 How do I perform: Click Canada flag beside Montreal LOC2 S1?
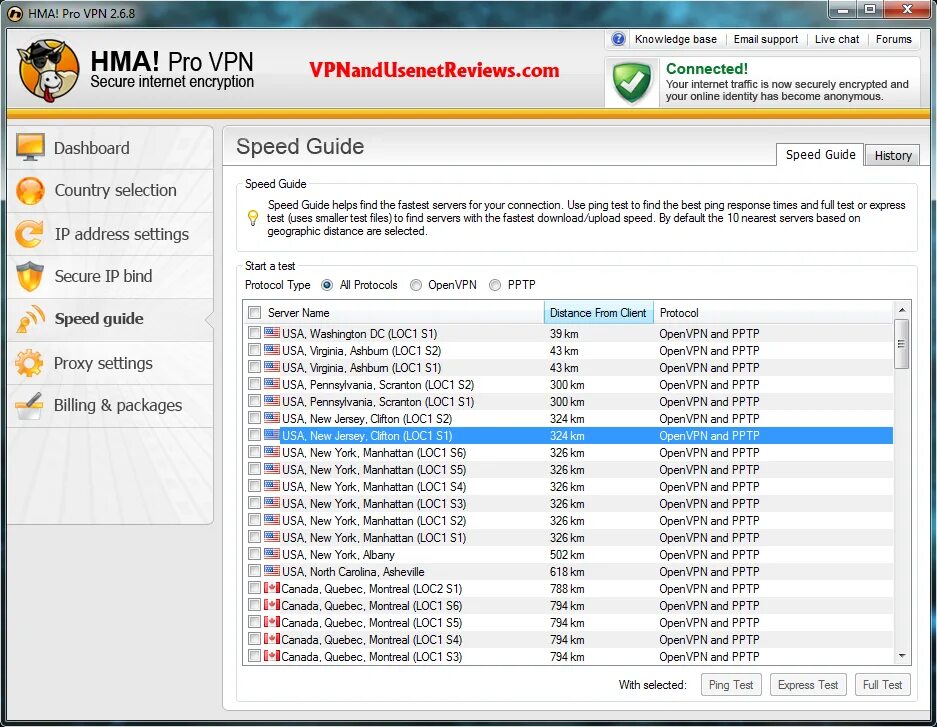pyautogui.click(x=272, y=588)
